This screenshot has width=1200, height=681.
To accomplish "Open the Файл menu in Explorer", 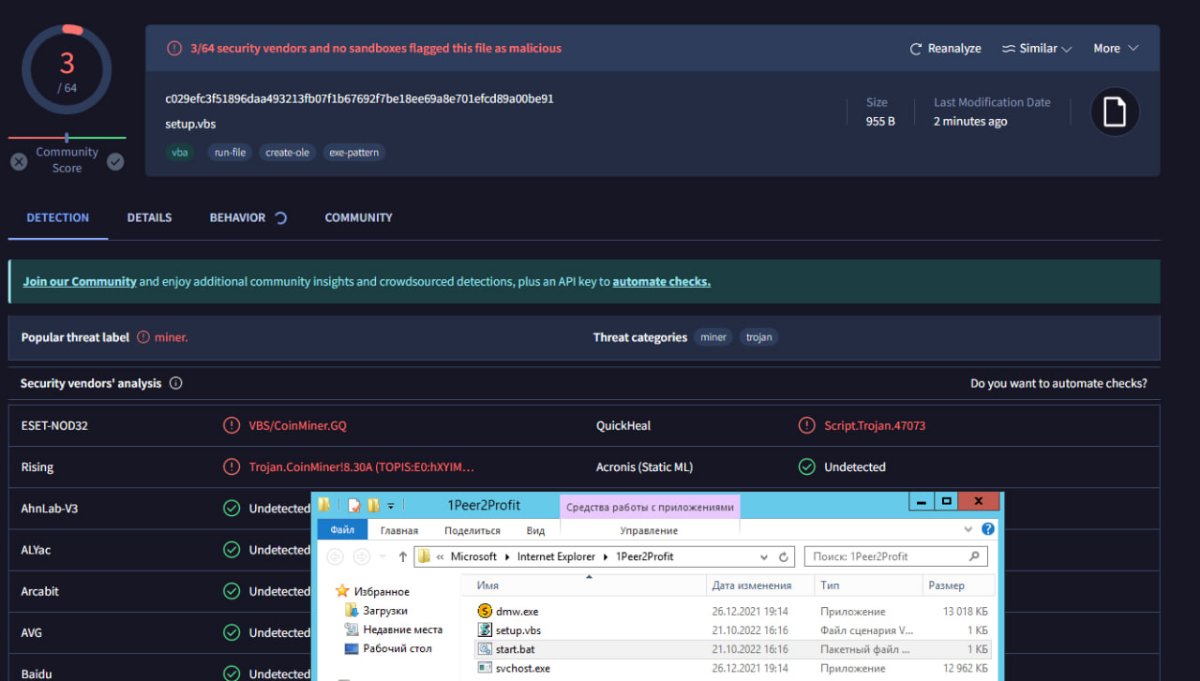I will click(x=342, y=530).
